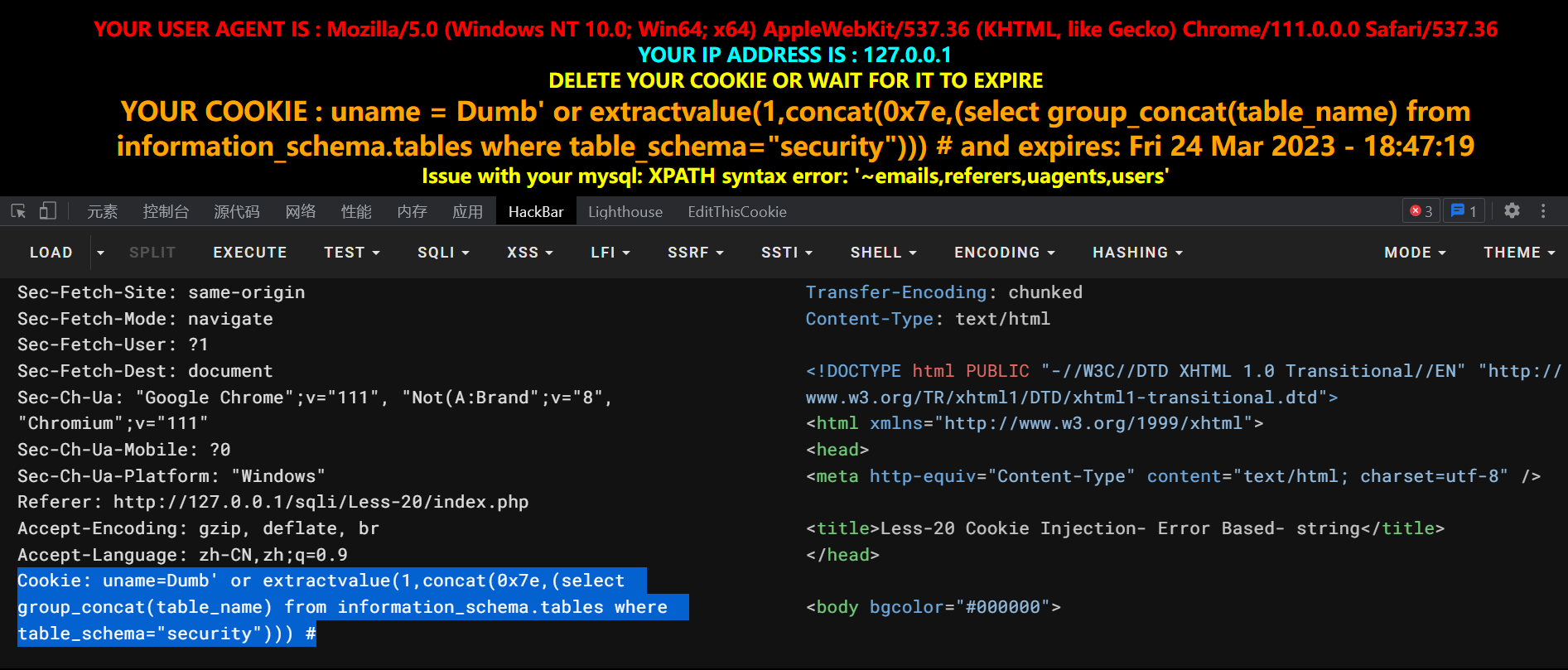
Task: Click the meta http-equiv Content-Type line
Action: [x=1173, y=476]
